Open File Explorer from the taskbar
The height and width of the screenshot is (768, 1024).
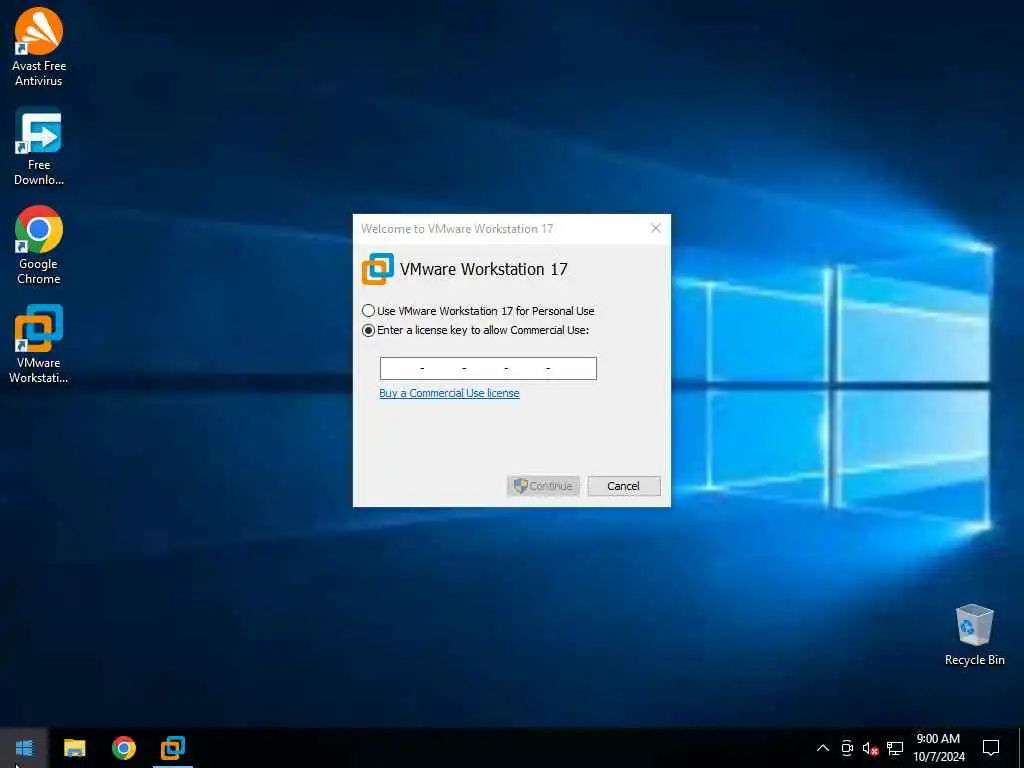[74, 748]
